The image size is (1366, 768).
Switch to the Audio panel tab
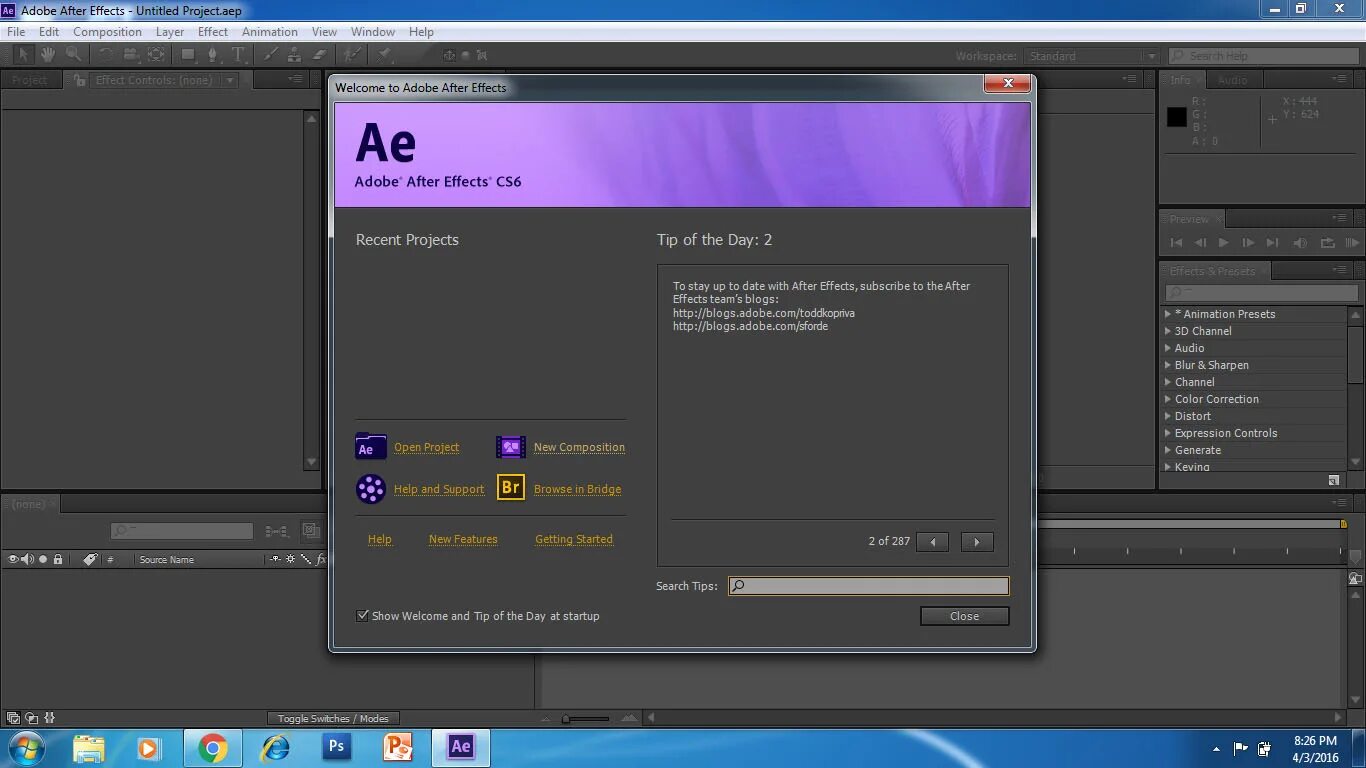click(x=1232, y=80)
